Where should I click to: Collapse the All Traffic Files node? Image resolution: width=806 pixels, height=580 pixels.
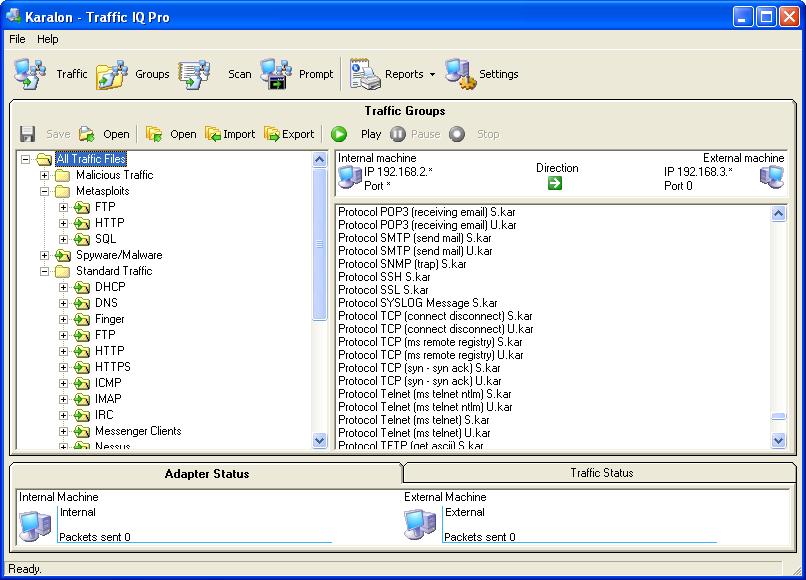pos(25,159)
